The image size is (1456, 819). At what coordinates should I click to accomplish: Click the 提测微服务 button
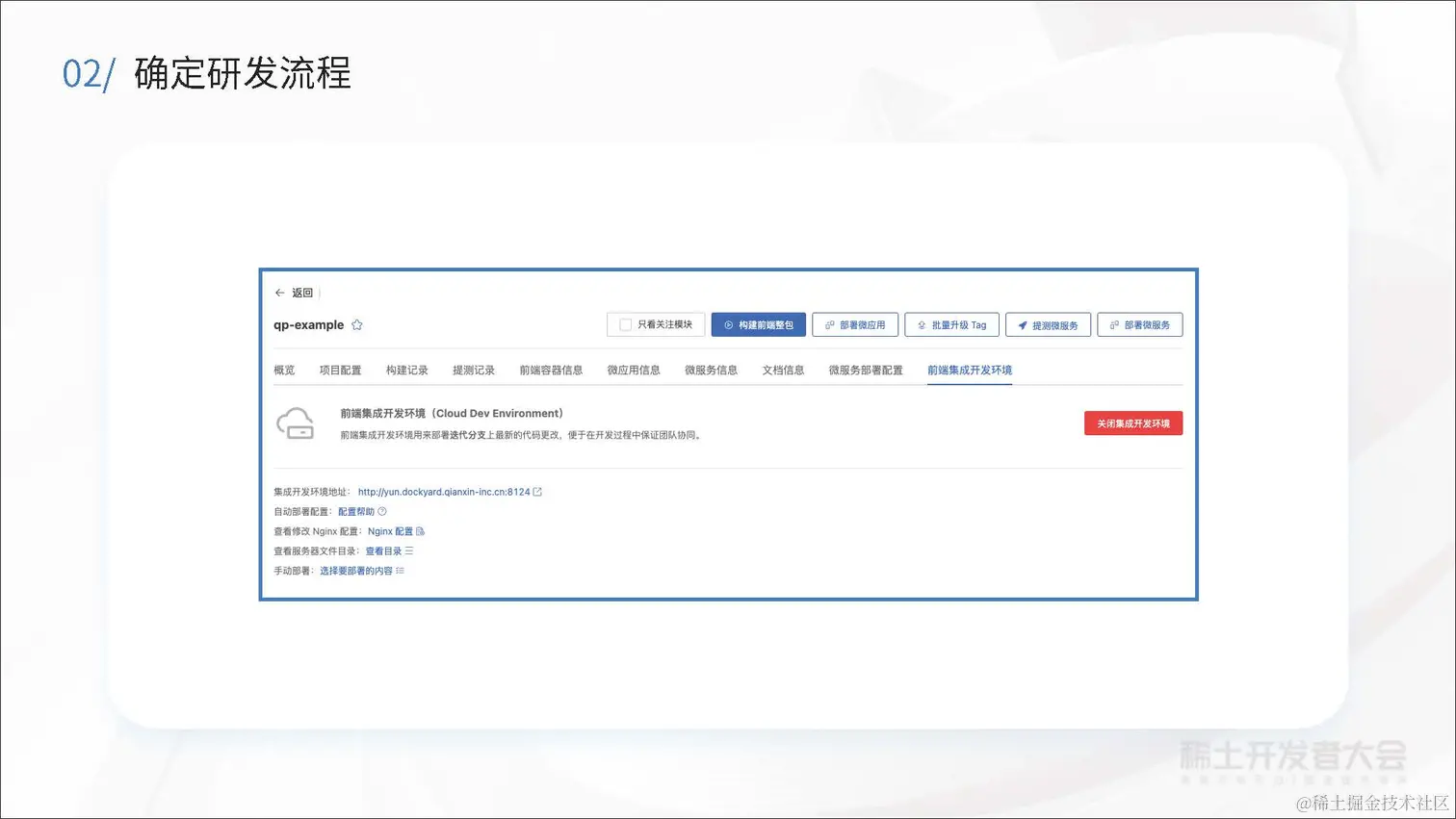point(1048,325)
